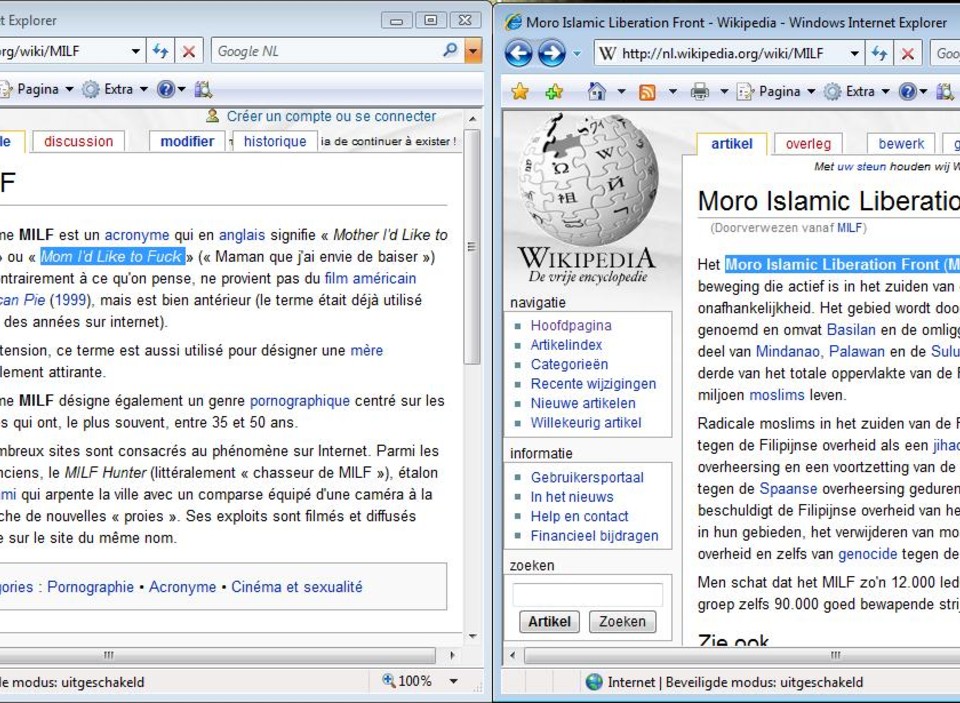Viewport: 960px width, 703px height.
Task: Click the Add to Favorites star-plus icon
Action: (x=554, y=92)
